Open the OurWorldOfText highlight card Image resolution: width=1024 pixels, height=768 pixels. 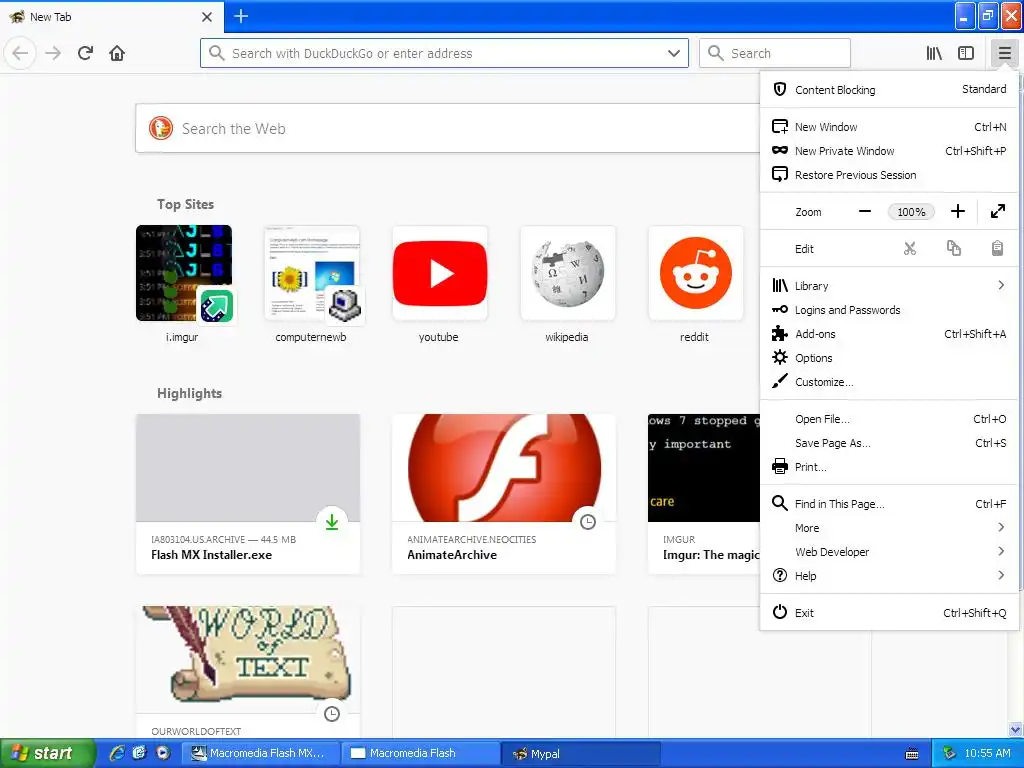tap(248, 671)
